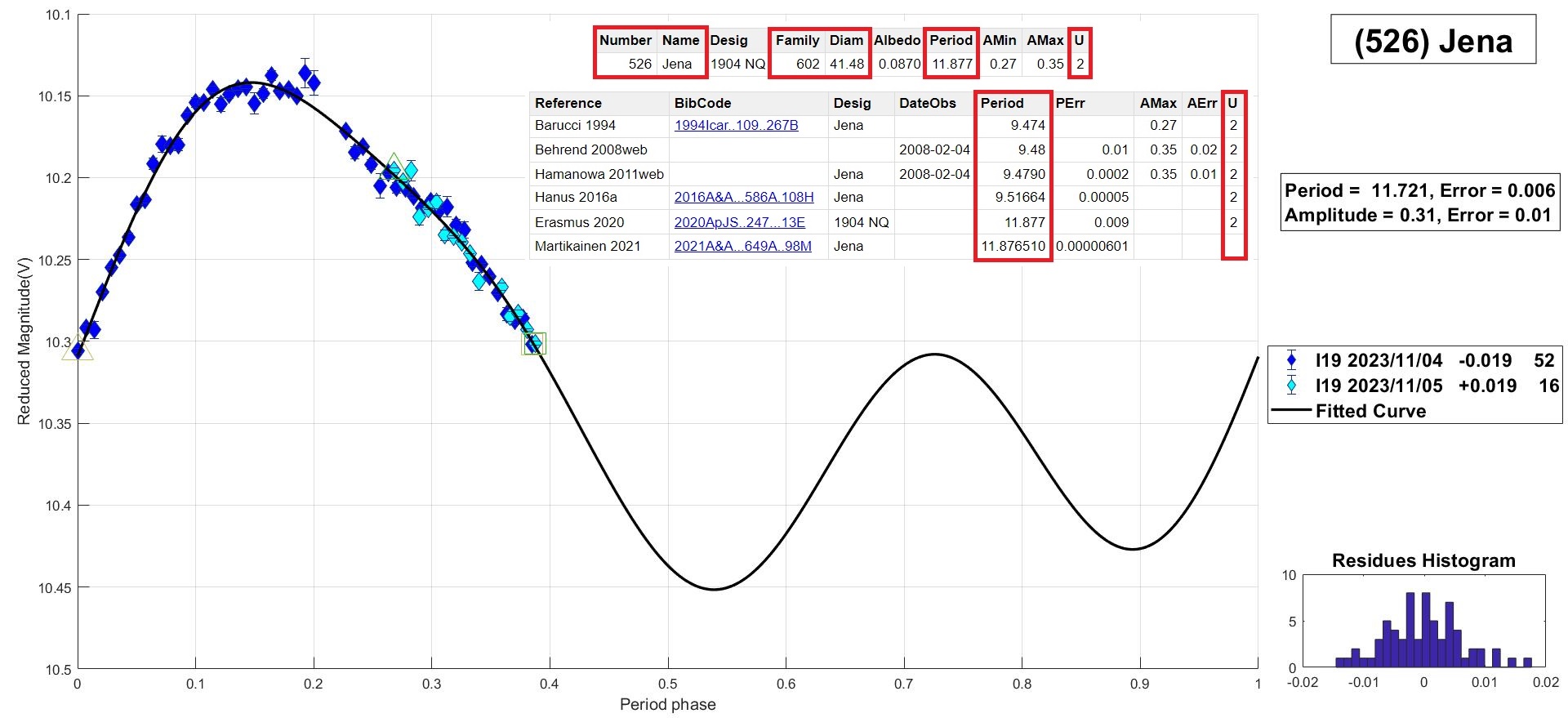Click the '(526) Jena' title box
The image size is (1568, 718).
[1433, 39]
